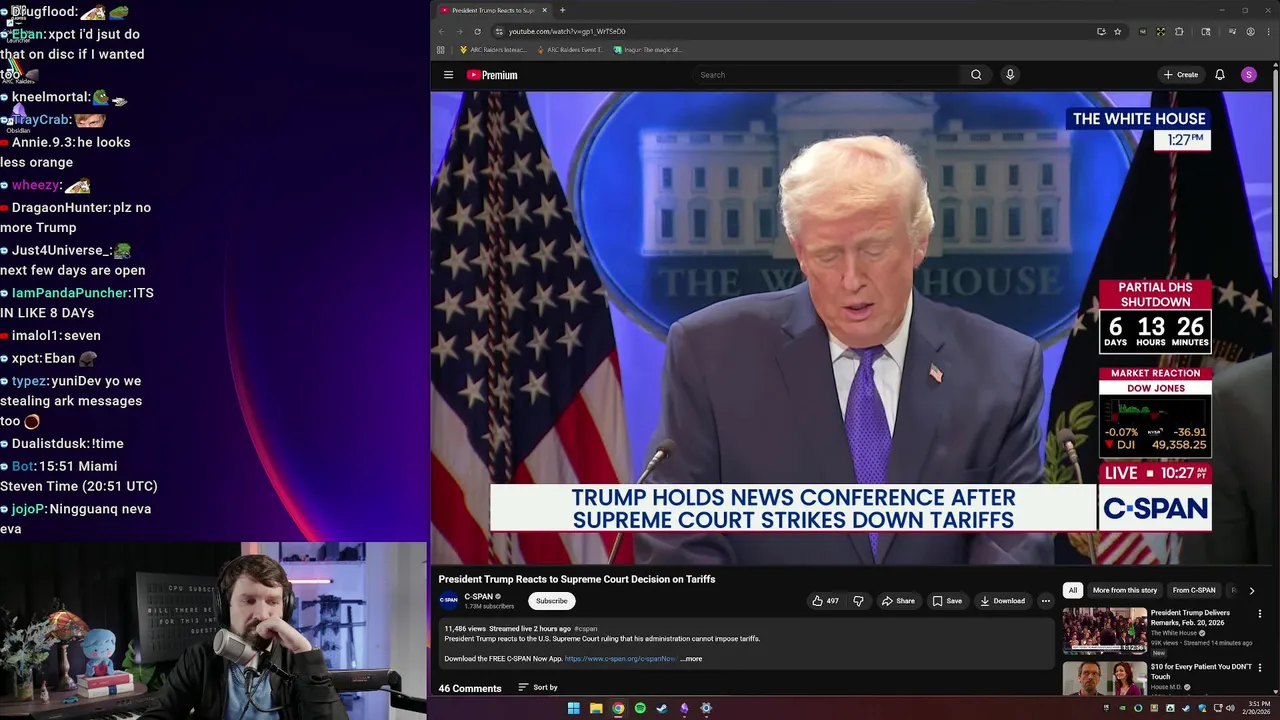Open a new browser tab with plus

coord(562,10)
